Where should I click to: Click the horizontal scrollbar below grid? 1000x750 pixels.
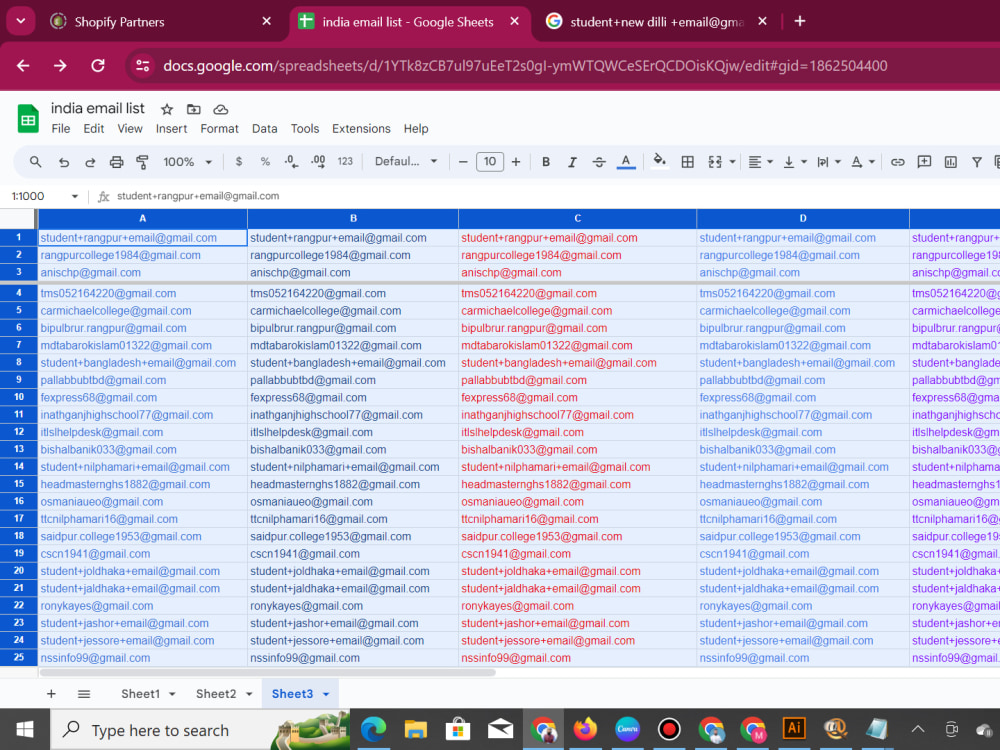(267, 672)
